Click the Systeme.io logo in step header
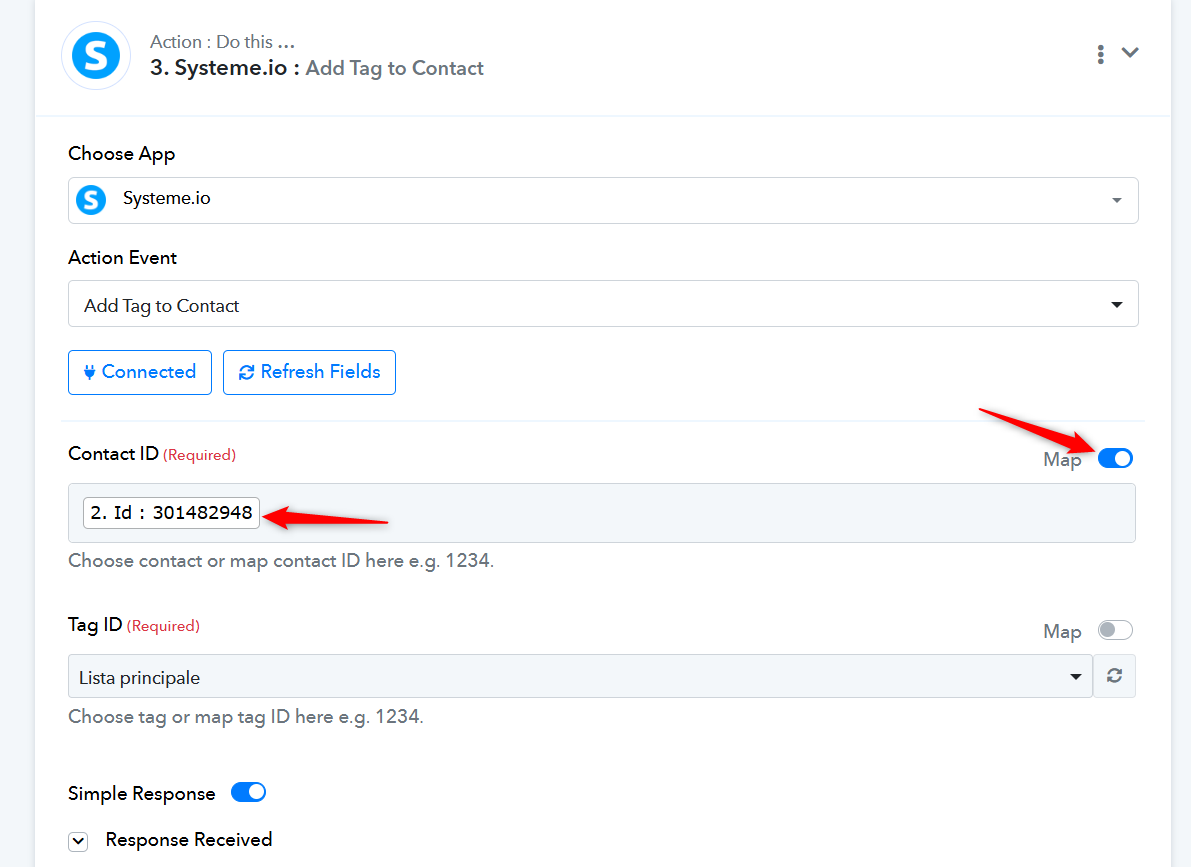 click(x=96, y=55)
